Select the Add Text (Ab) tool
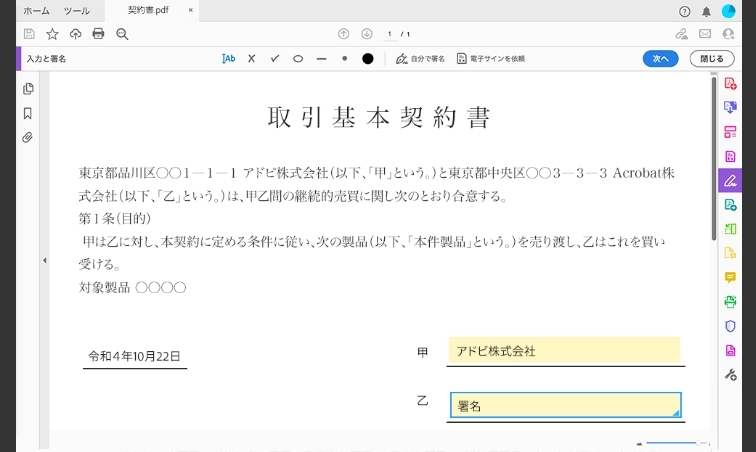 click(229, 59)
